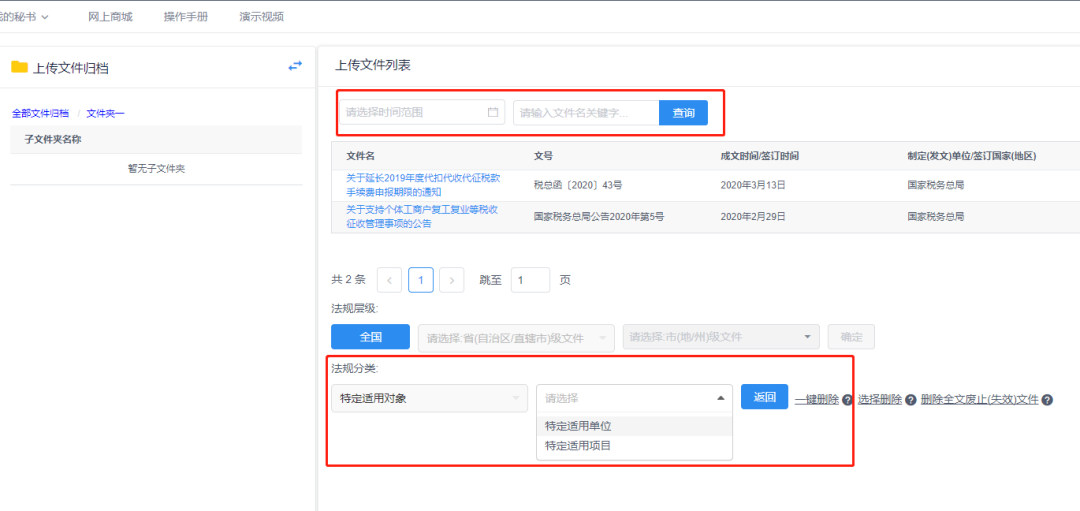This screenshot has height=511, width=1080.
Task: Open 演示视频 menu item
Action: click(261, 17)
